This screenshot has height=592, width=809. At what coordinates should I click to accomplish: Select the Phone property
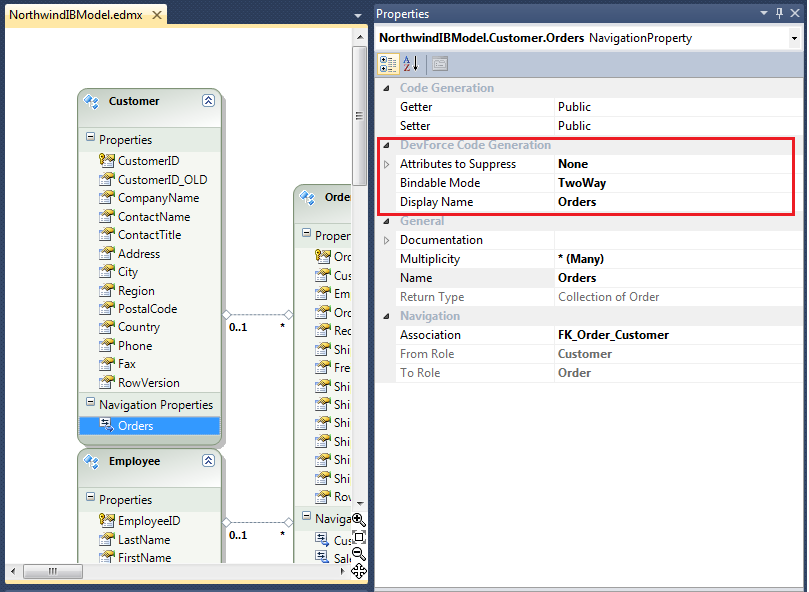tap(135, 346)
